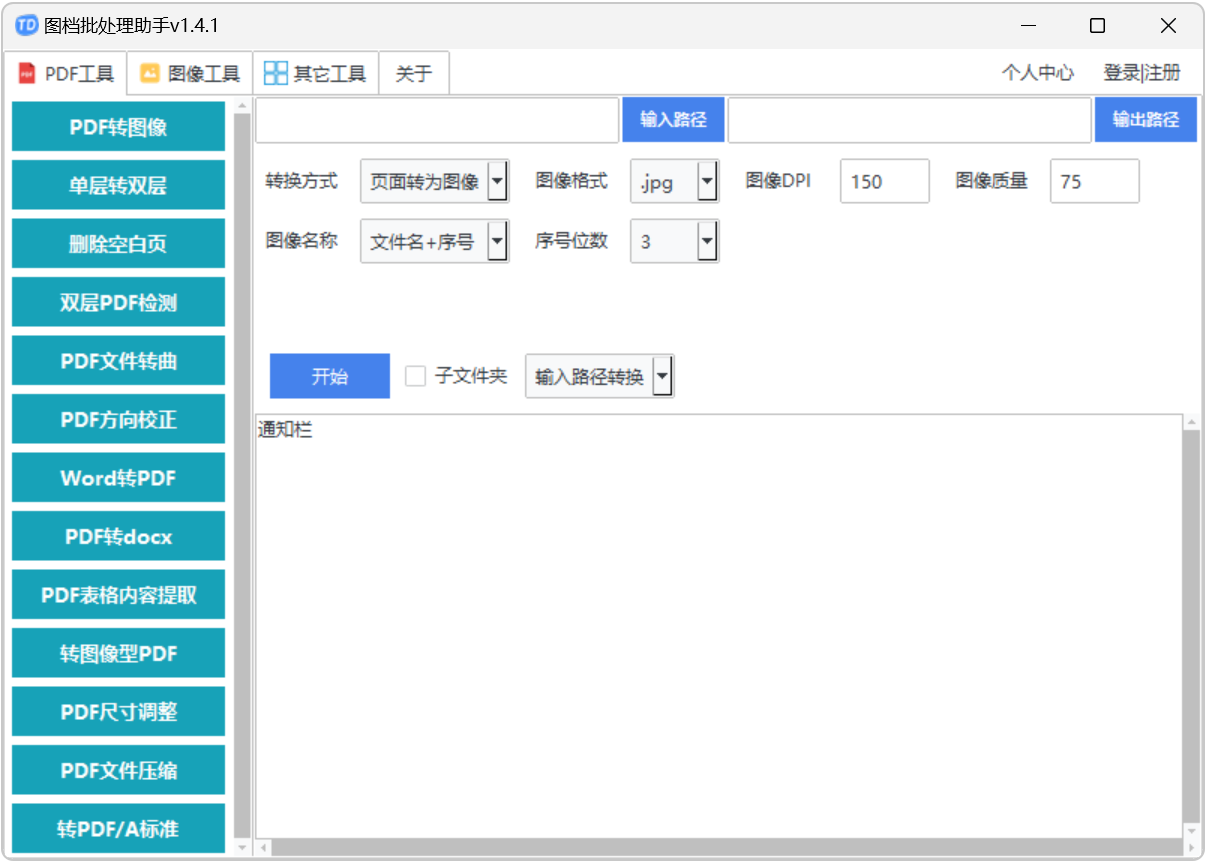Click the output path text field
The width and height of the screenshot is (1206, 863).
(909, 120)
